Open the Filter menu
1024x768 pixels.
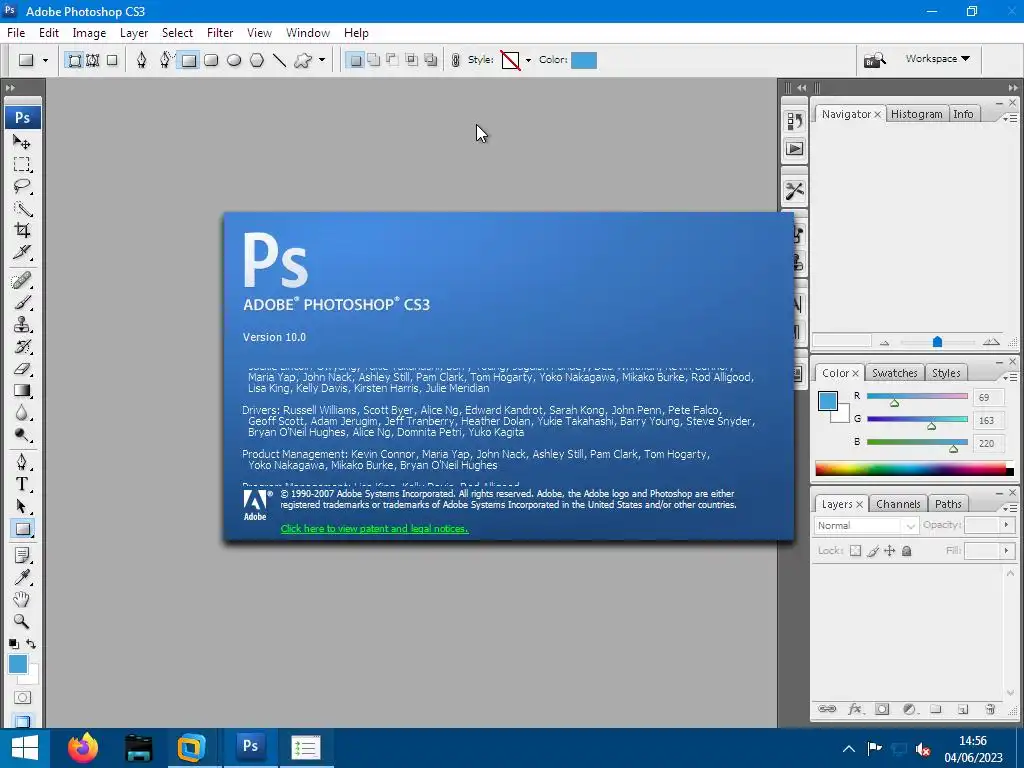220,33
